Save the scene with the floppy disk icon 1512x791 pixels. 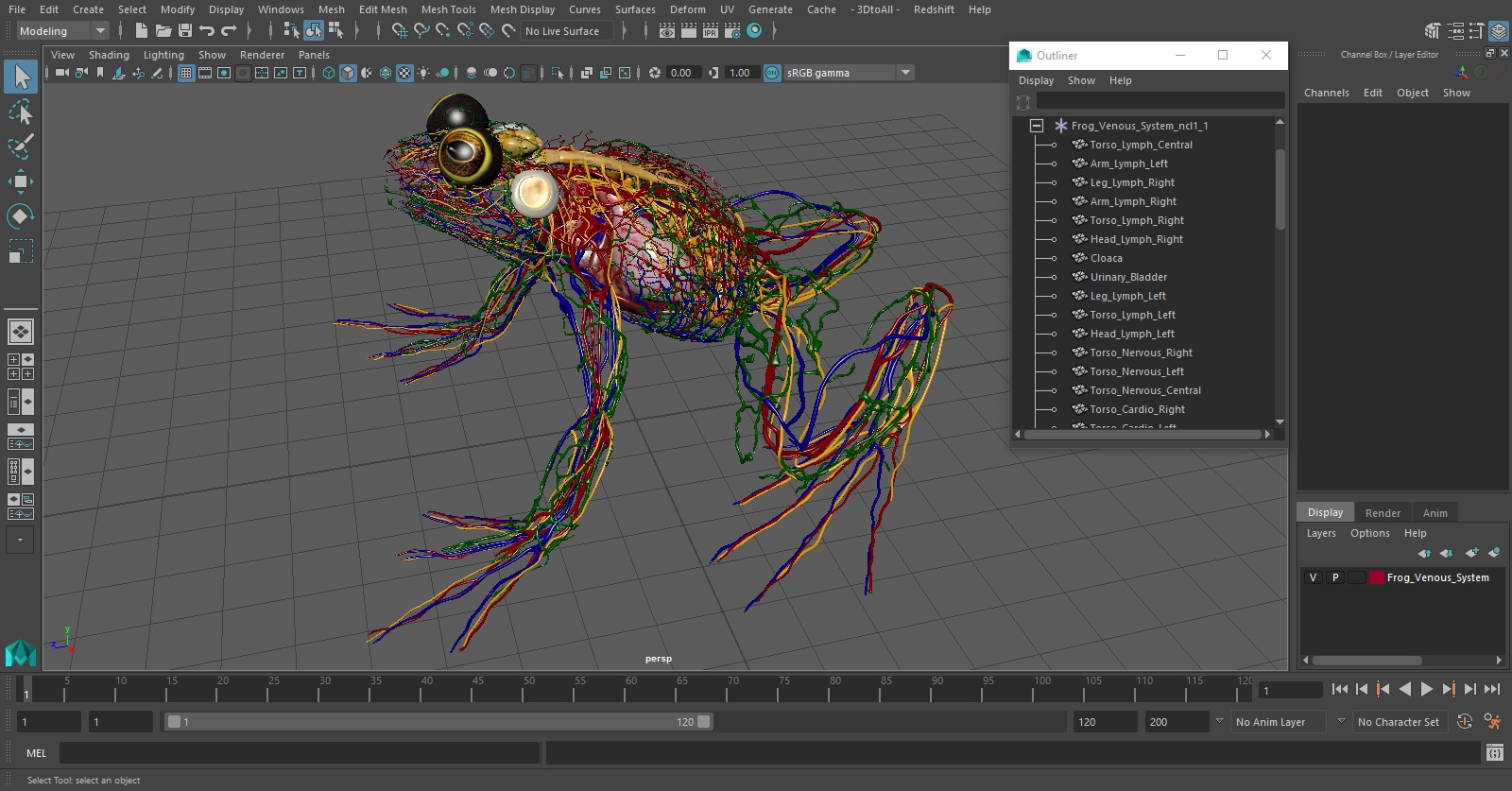coord(185,30)
